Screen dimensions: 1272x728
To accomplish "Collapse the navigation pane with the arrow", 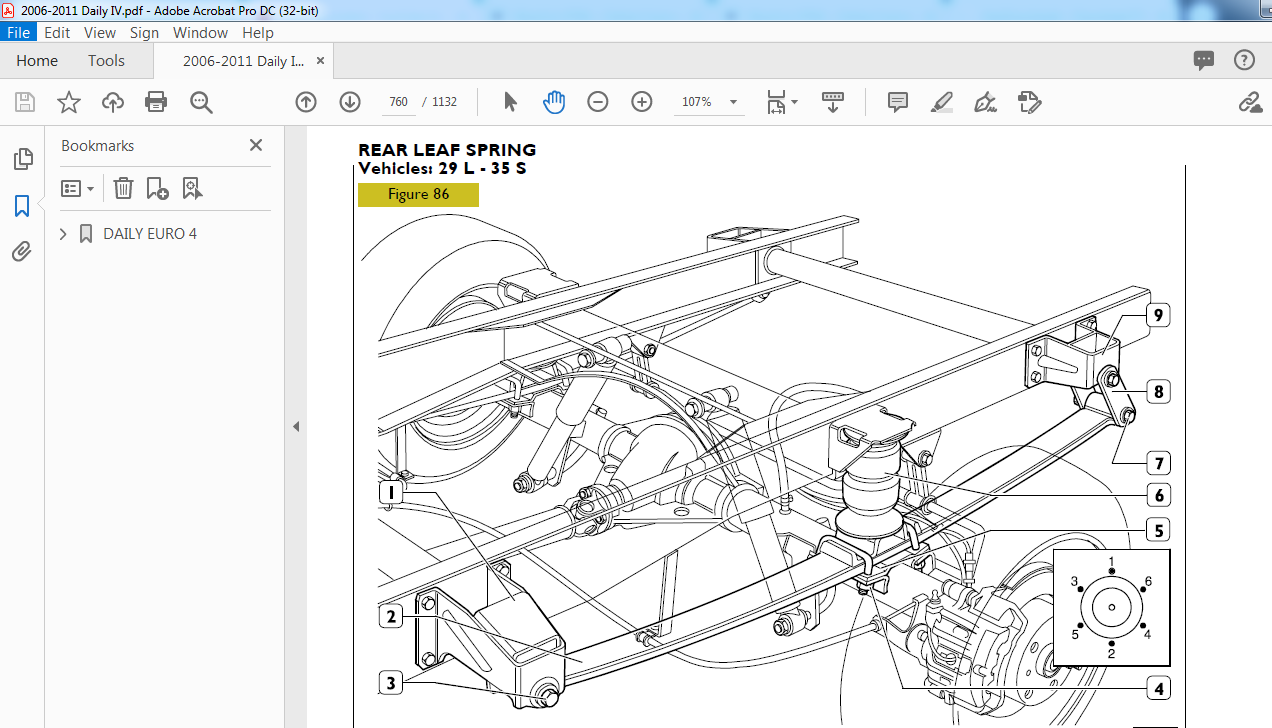I will [x=296, y=426].
